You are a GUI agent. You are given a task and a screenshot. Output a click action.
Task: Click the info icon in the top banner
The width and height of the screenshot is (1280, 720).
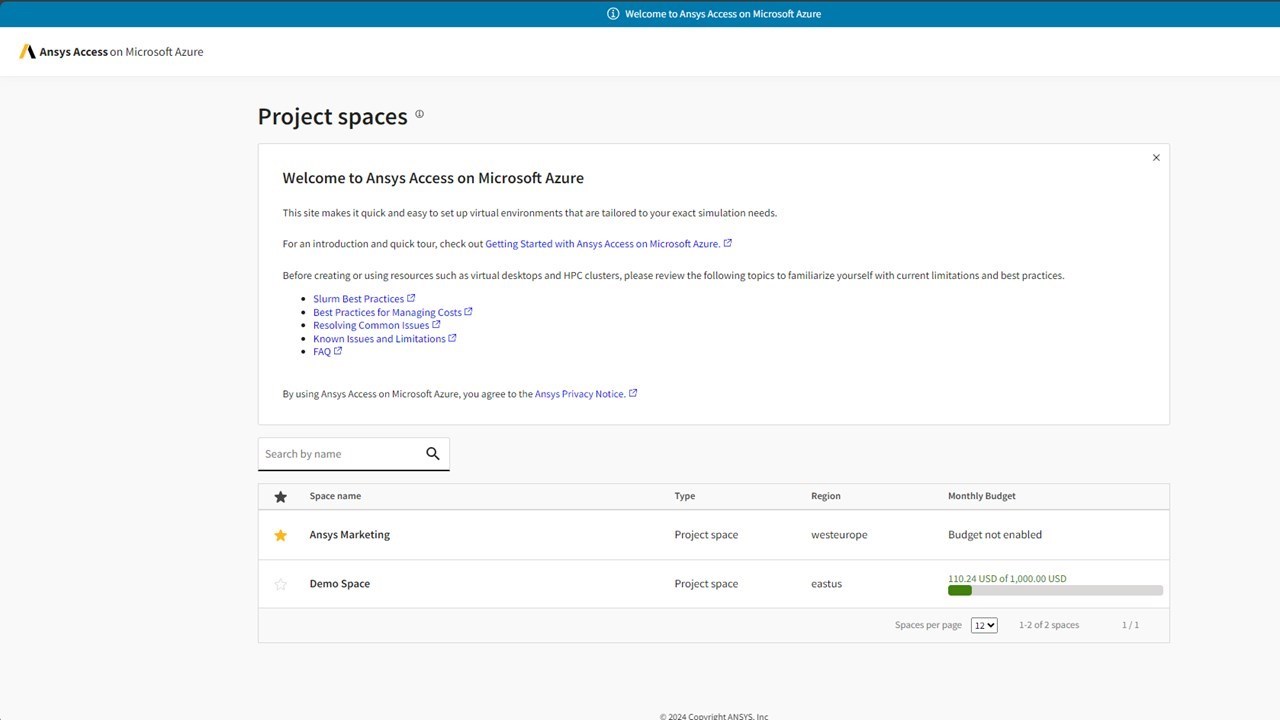(x=613, y=14)
